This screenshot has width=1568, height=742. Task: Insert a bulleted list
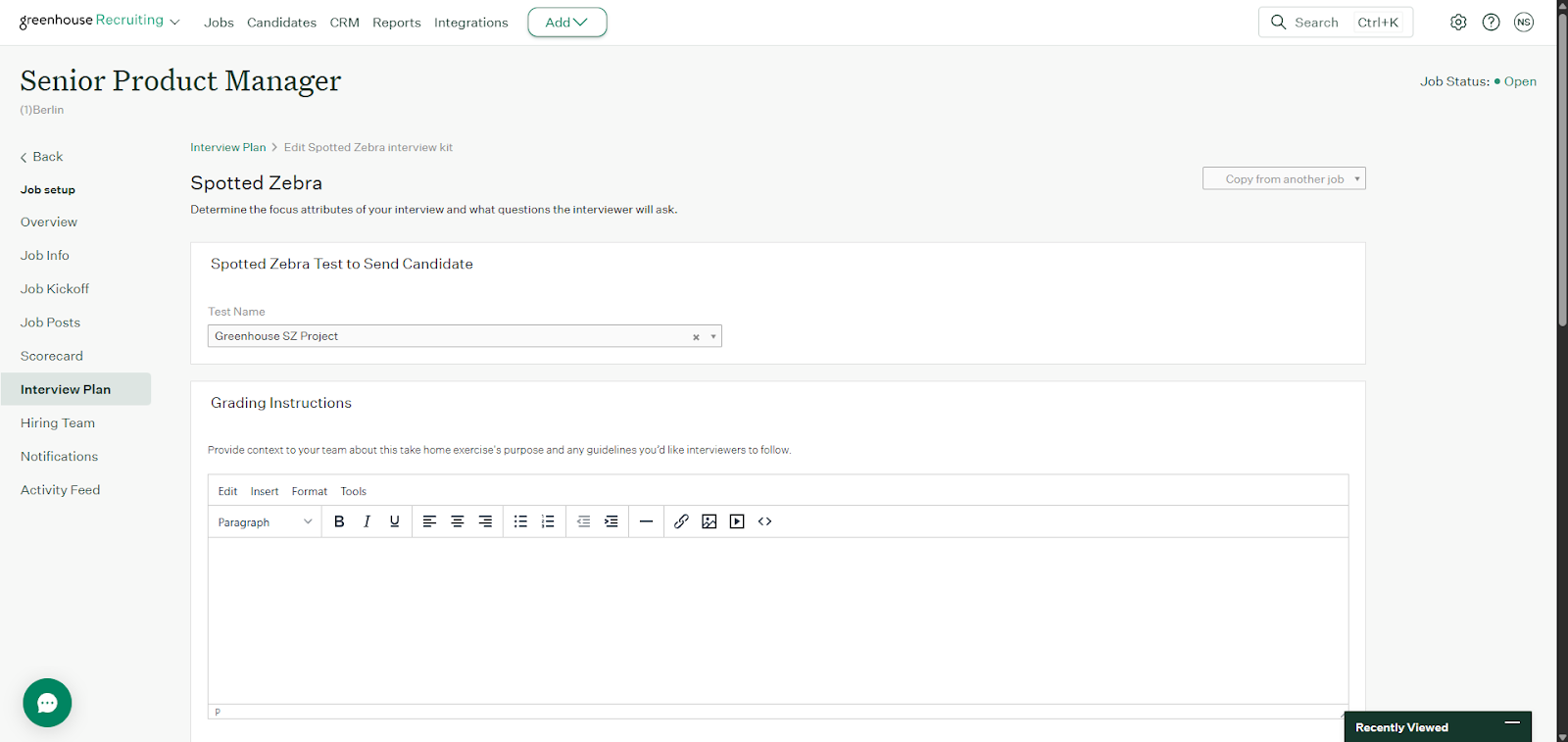[520, 521]
